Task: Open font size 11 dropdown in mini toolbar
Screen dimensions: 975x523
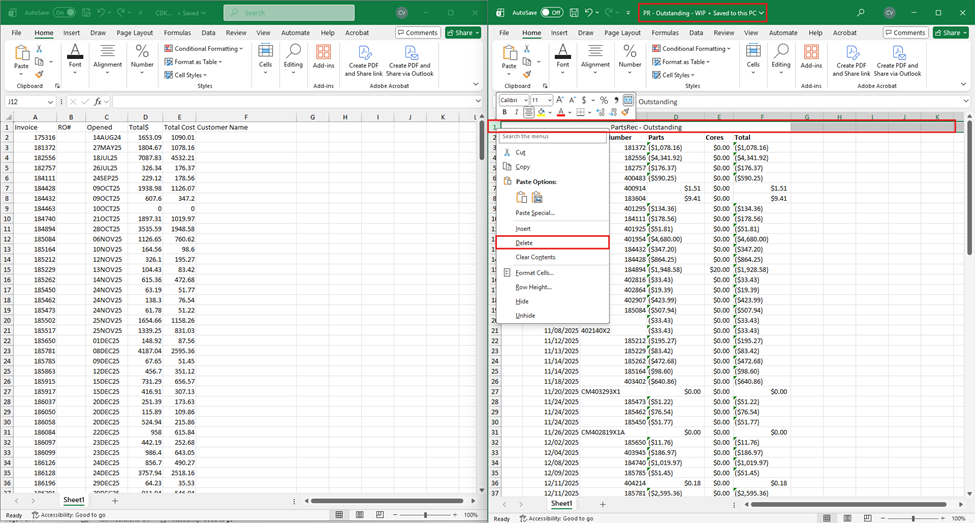Action: pyautogui.click(x=550, y=100)
